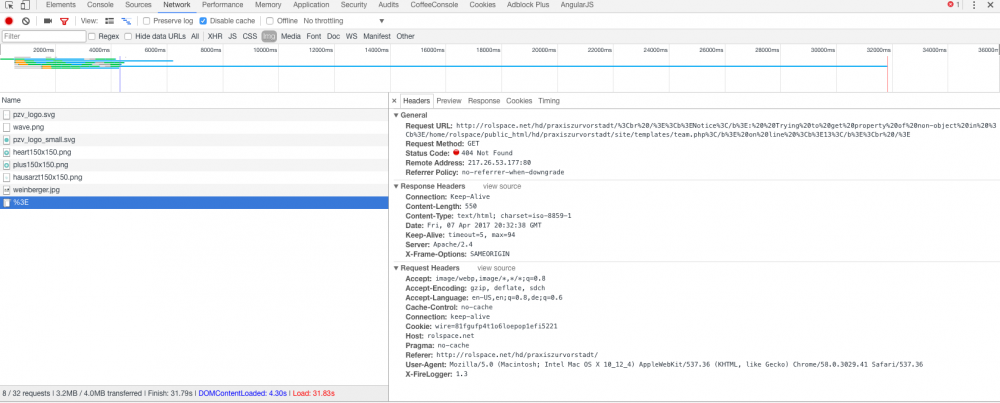
Task: Open the Preview tab for the request
Action: (448, 101)
